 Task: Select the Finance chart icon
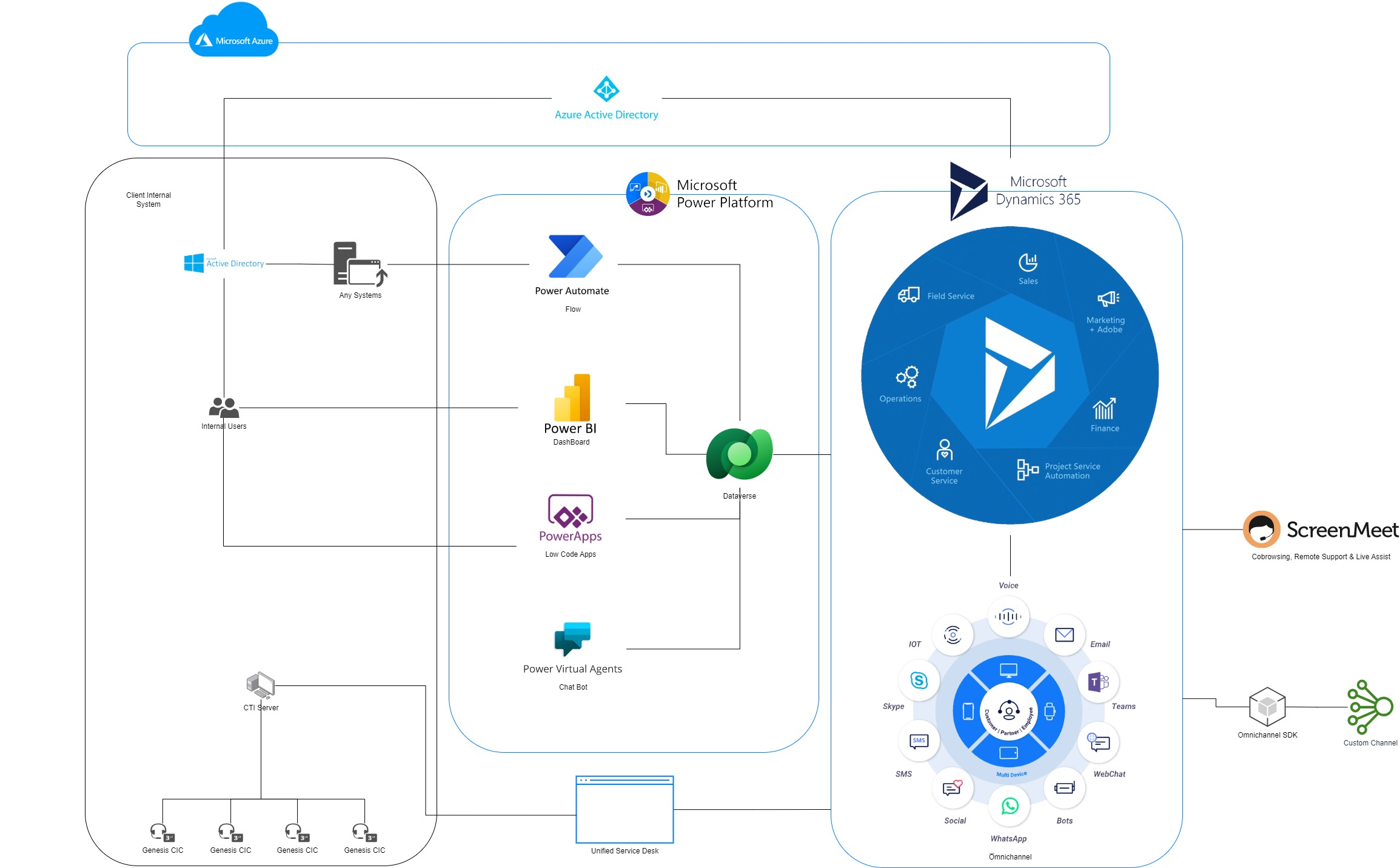pos(1104,409)
